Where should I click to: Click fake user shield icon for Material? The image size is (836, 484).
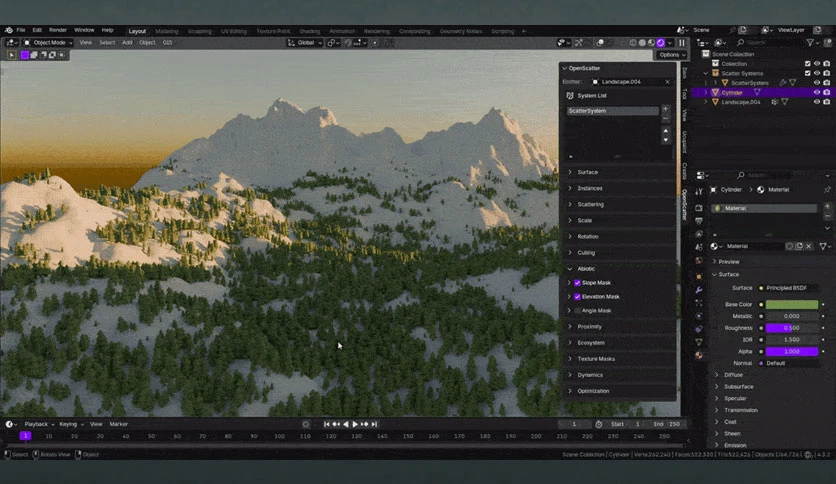(x=789, y=246)
